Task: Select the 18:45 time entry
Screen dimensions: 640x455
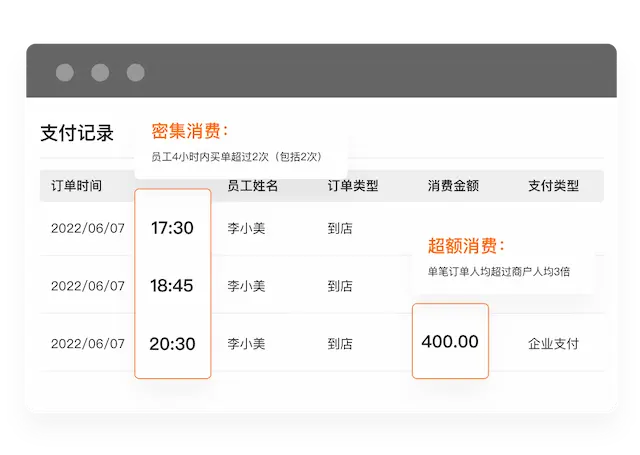Action: (172, 286)
